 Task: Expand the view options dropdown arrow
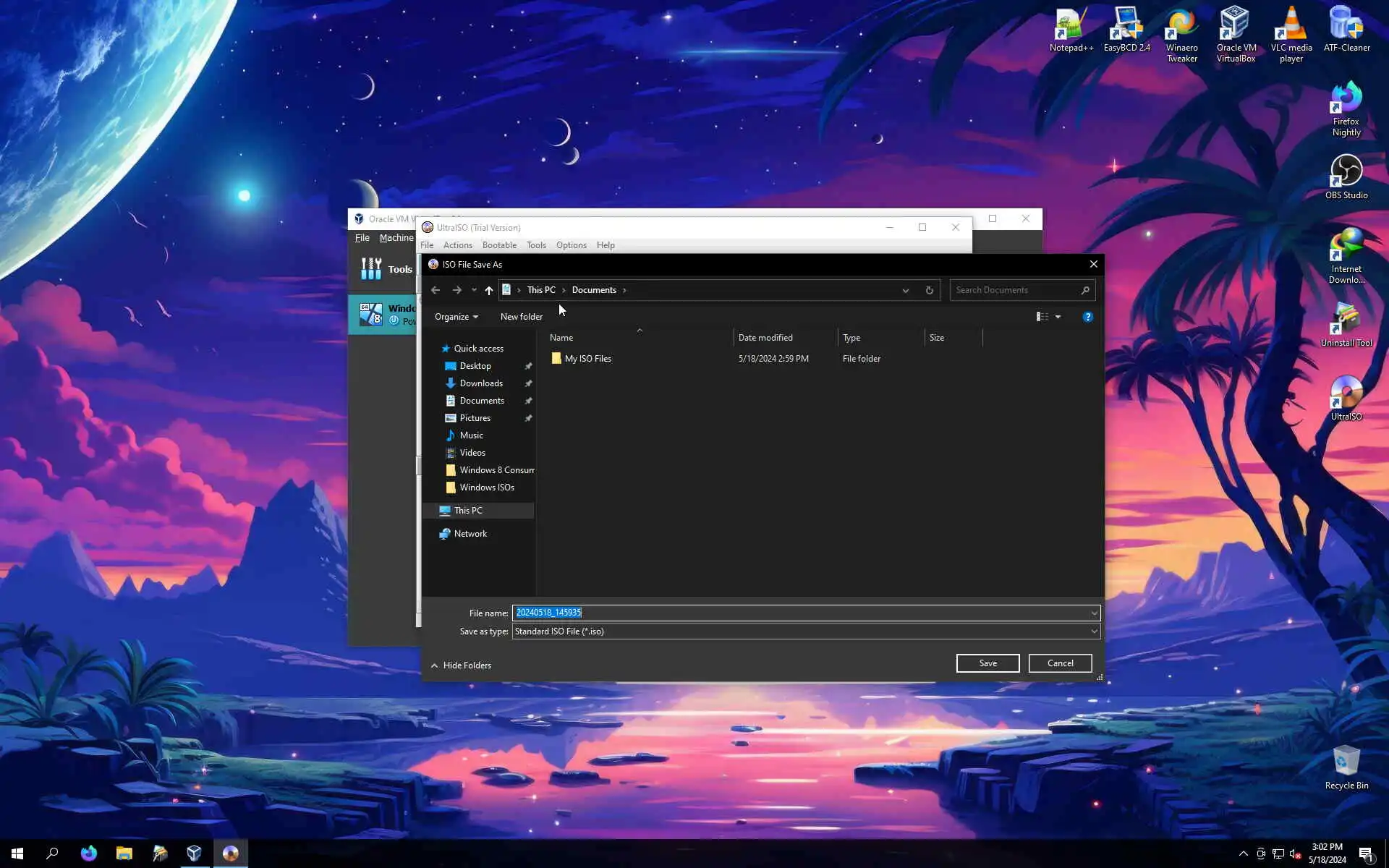(1058, 317)
